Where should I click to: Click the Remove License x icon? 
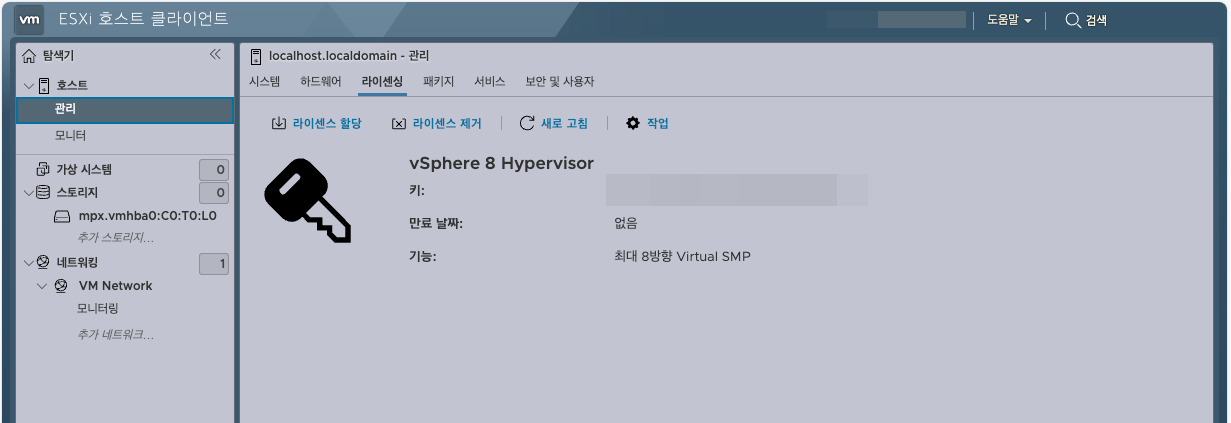click(x=399, y=124)
